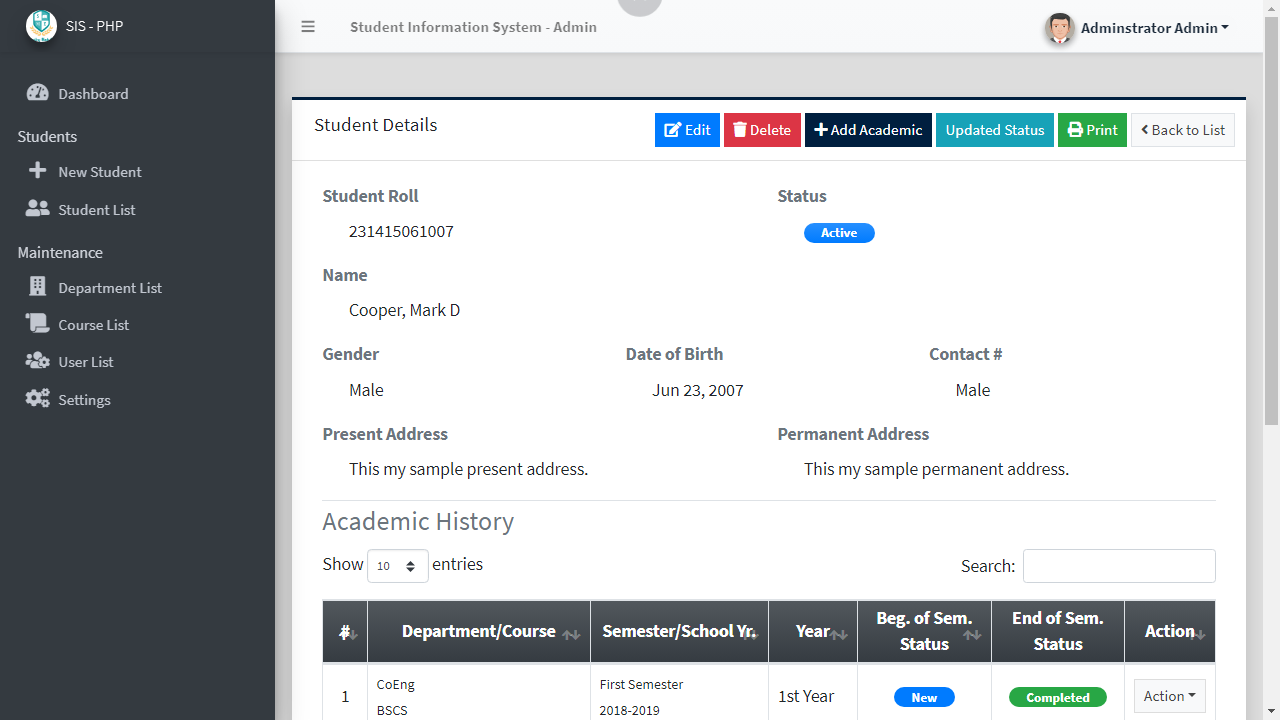Open New Student form
This screenshot has width=1280, height=720.
[x=137, y=171]
